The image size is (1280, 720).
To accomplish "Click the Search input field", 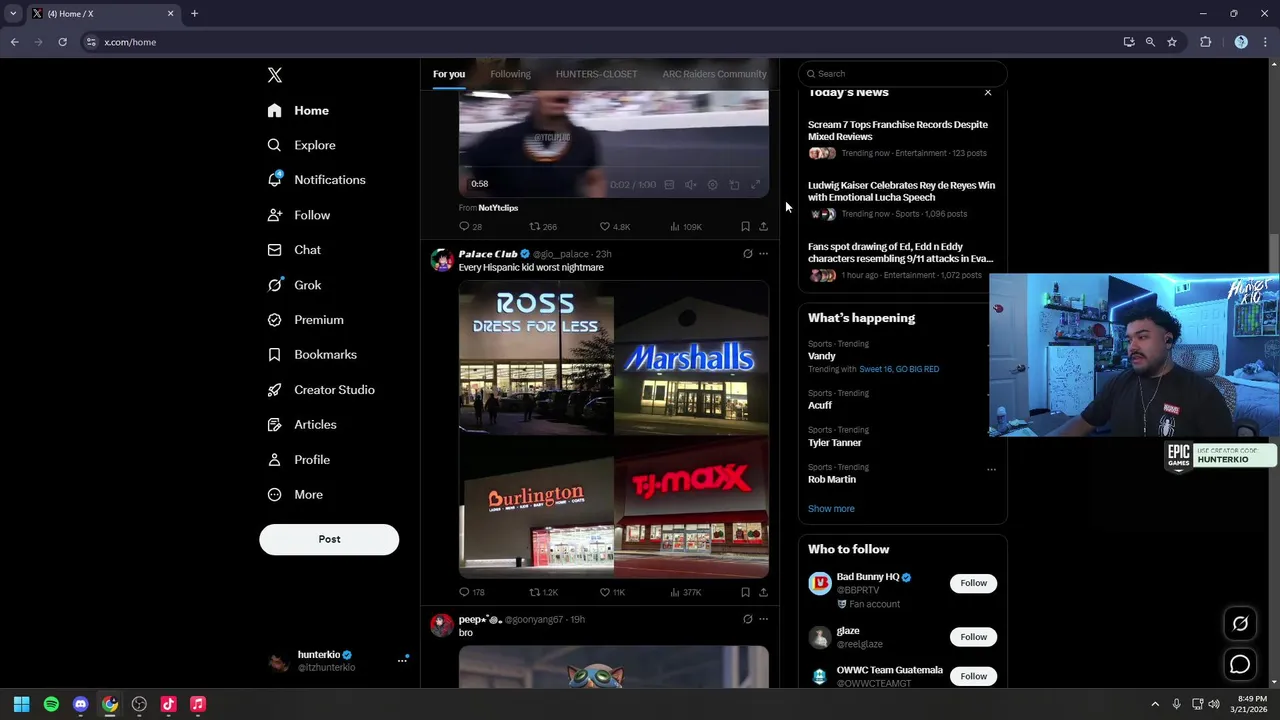I will coord(902,74).
